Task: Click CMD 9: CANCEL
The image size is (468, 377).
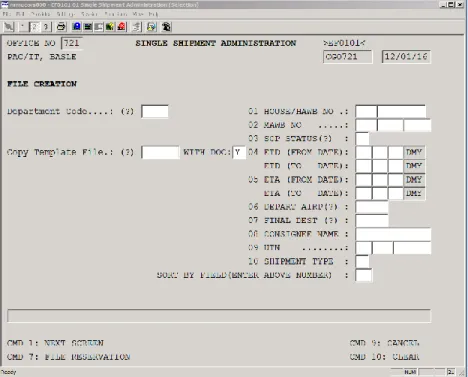Action: (x=384, y=343)
